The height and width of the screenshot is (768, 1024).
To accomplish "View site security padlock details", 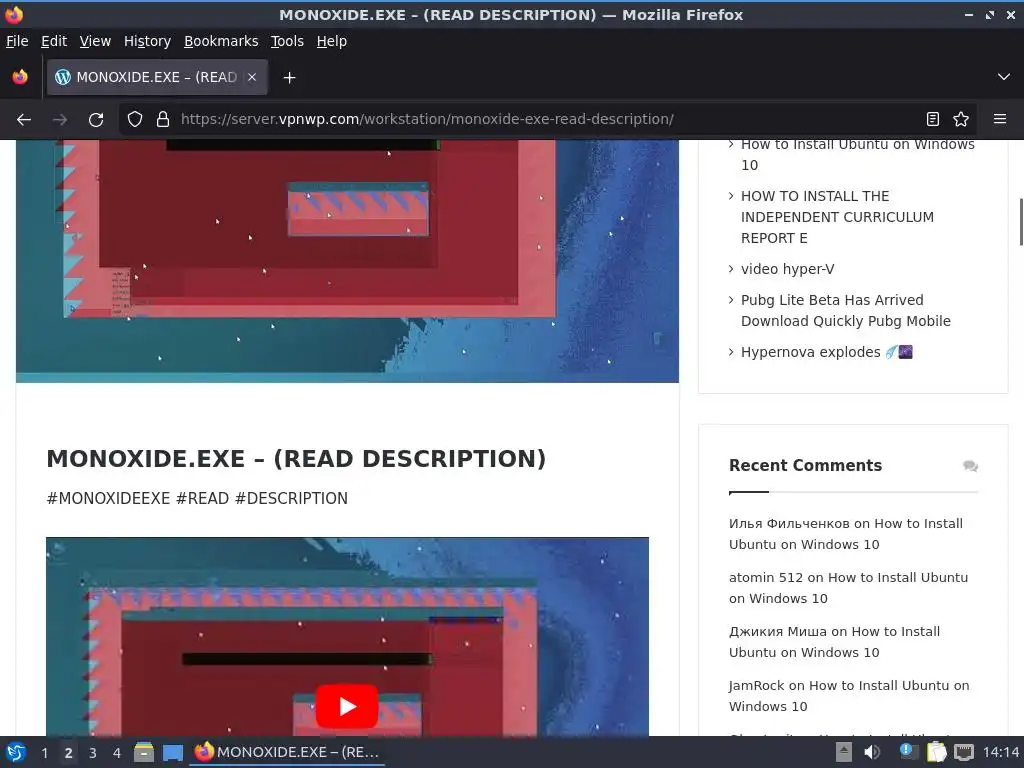I will (x=163, y=120).
